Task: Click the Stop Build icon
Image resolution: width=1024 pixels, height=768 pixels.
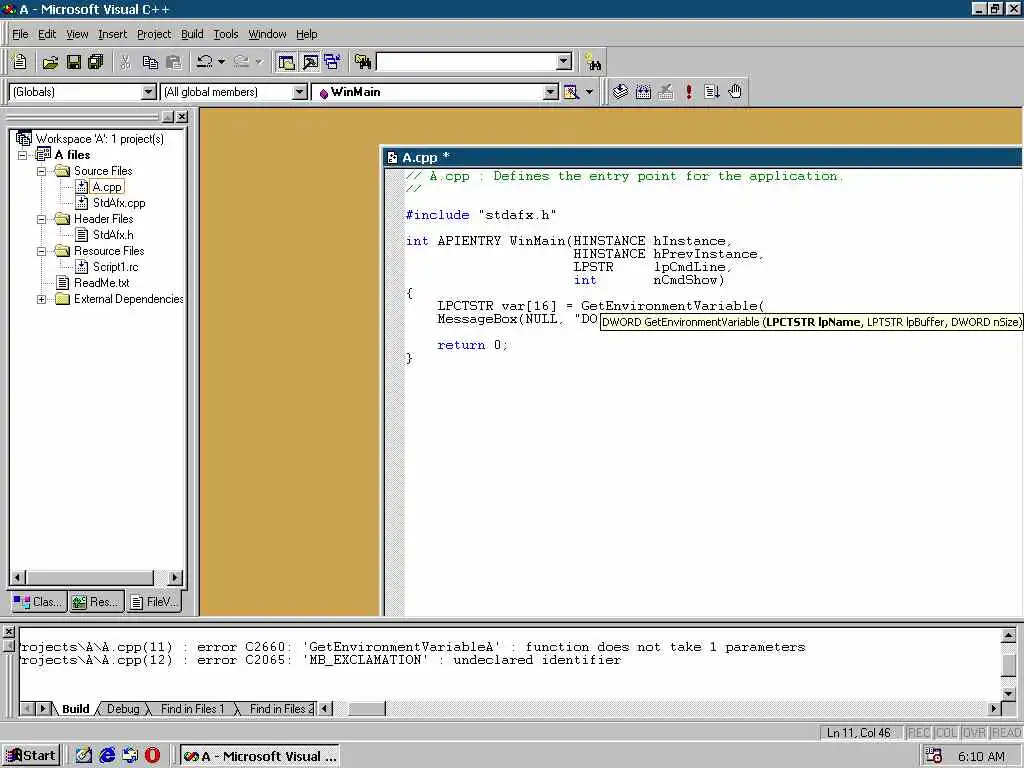Action: pos(665,91)
